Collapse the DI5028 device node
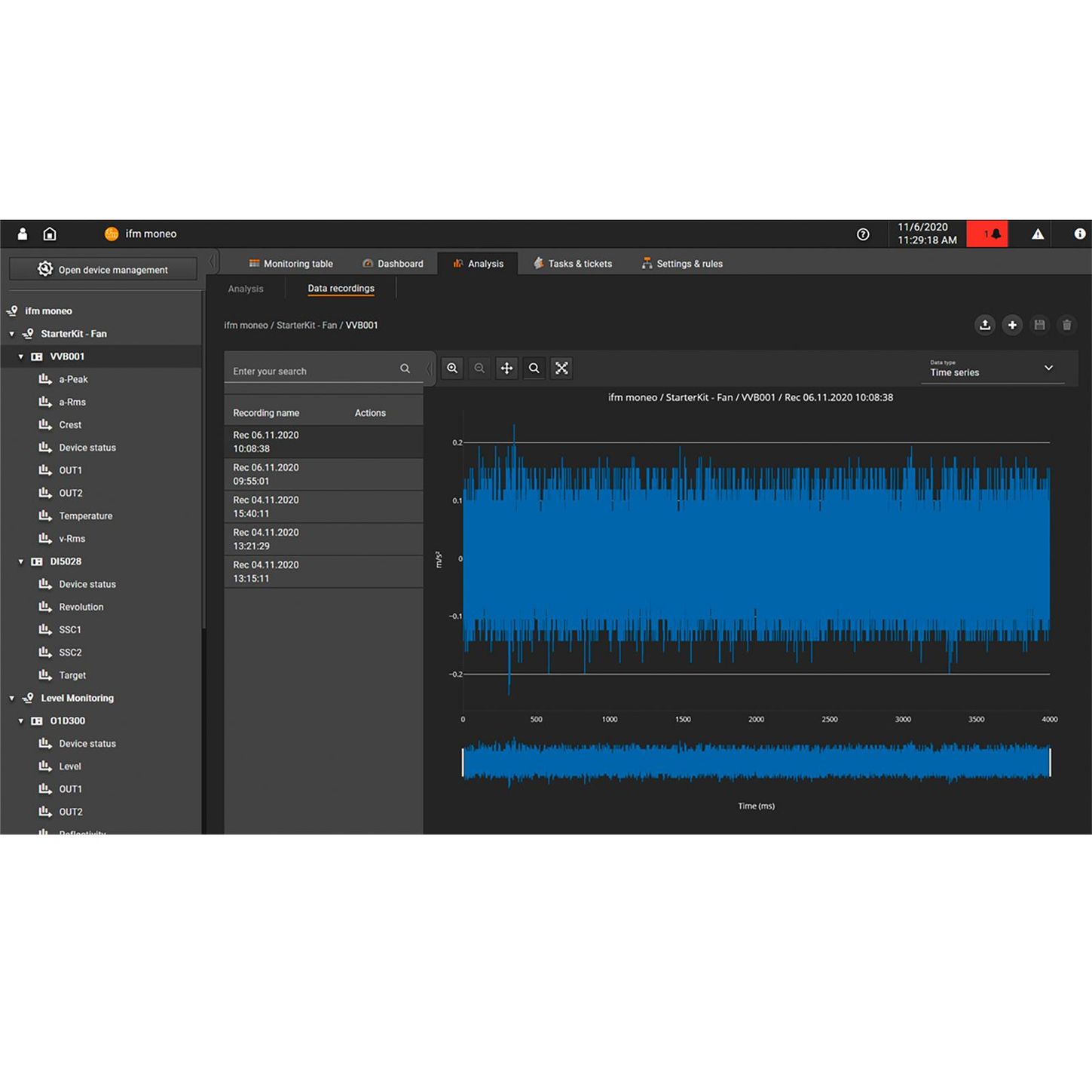1092x1092 pixels. [x=21, y=561]
